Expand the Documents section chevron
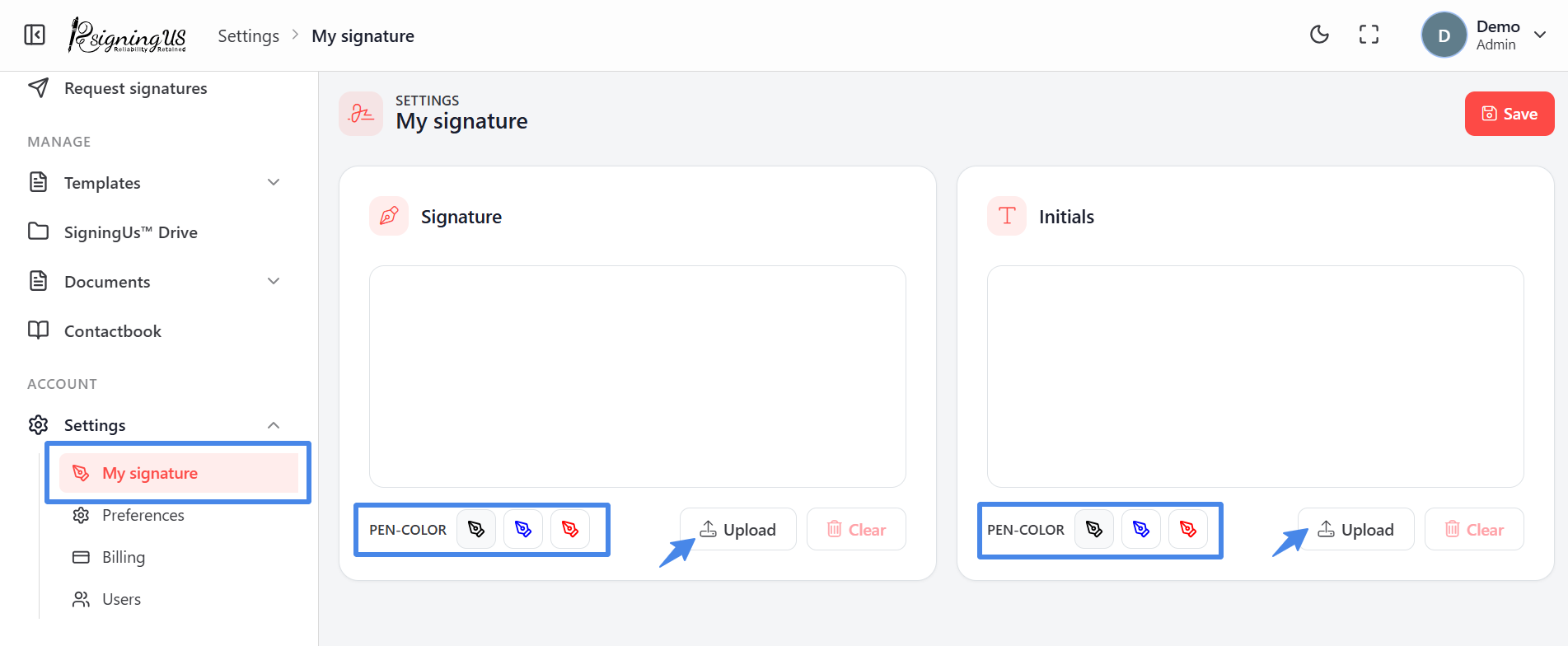 [274, 281]
